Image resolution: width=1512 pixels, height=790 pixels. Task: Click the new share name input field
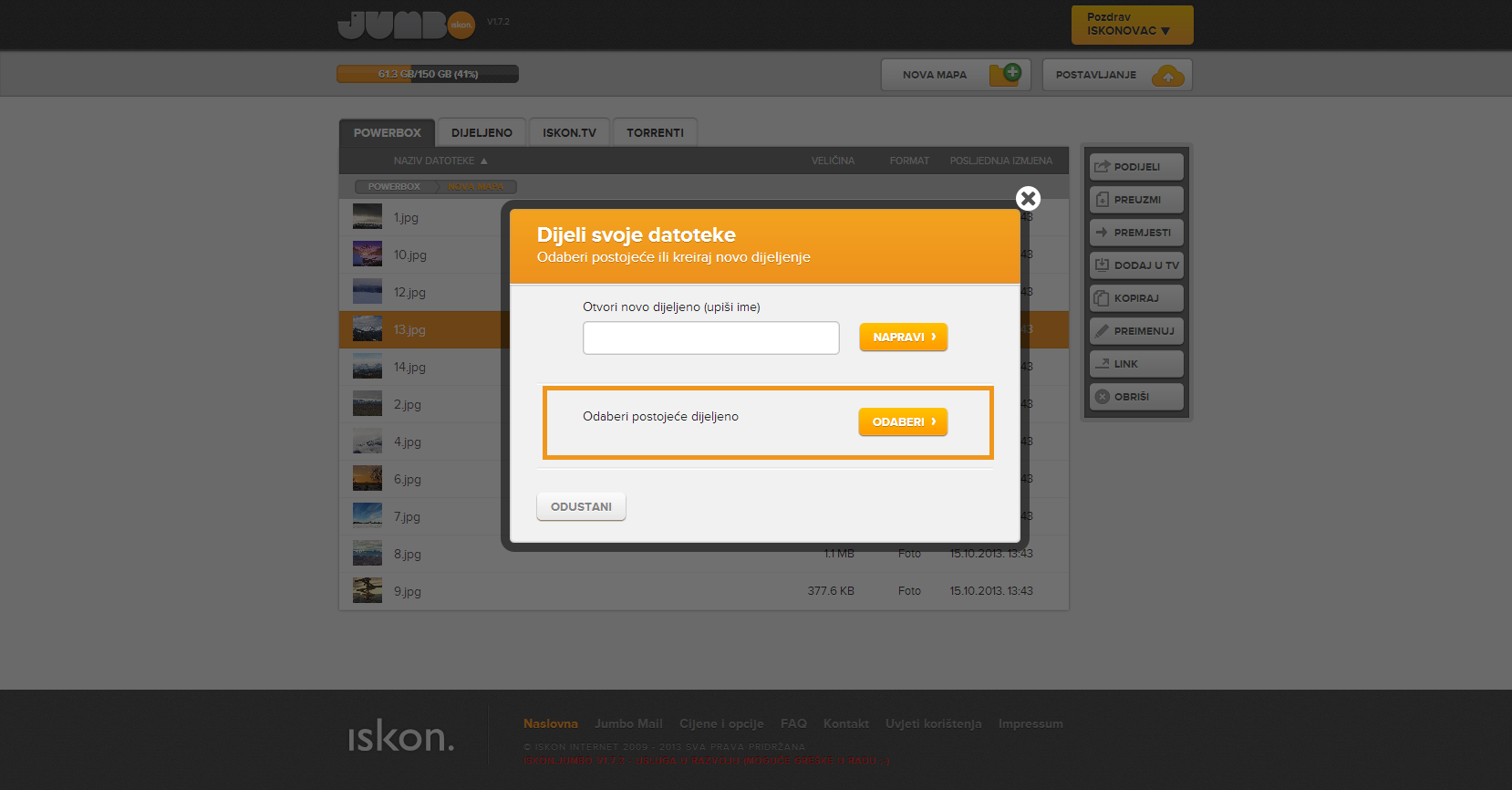711,338
